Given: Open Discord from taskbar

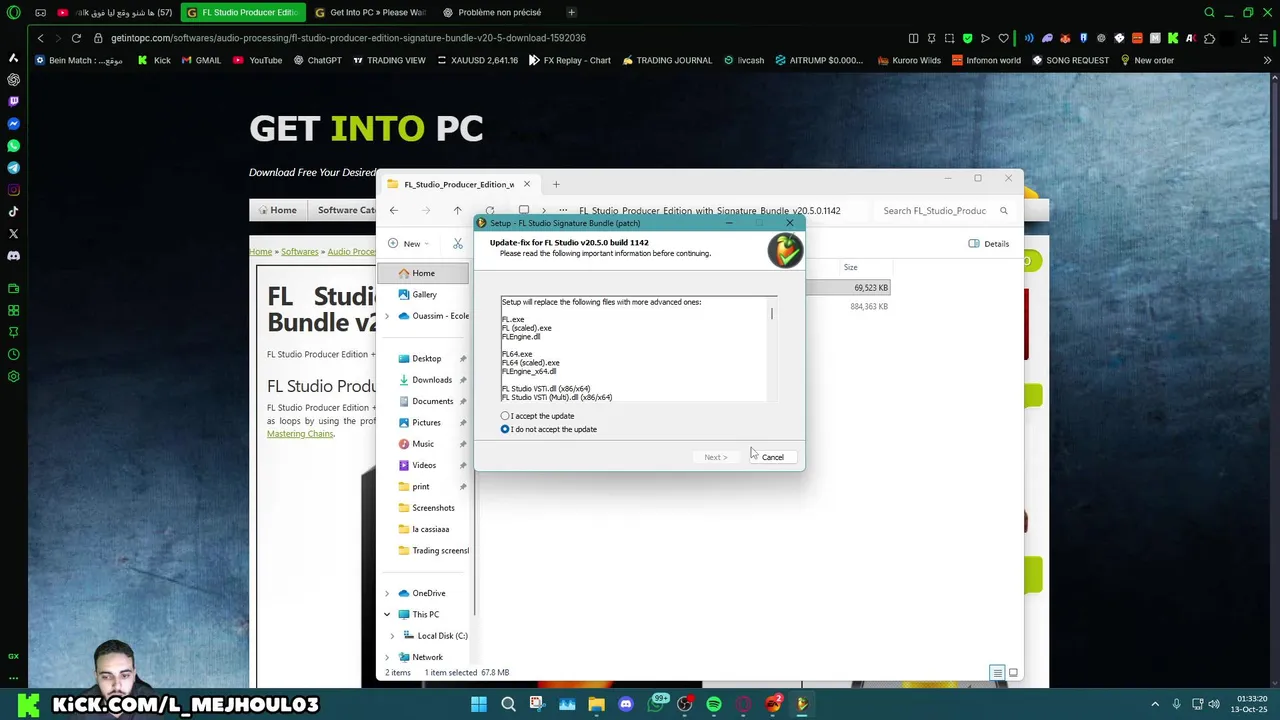Looking at the screenshot, I should [x=626, y=704].
